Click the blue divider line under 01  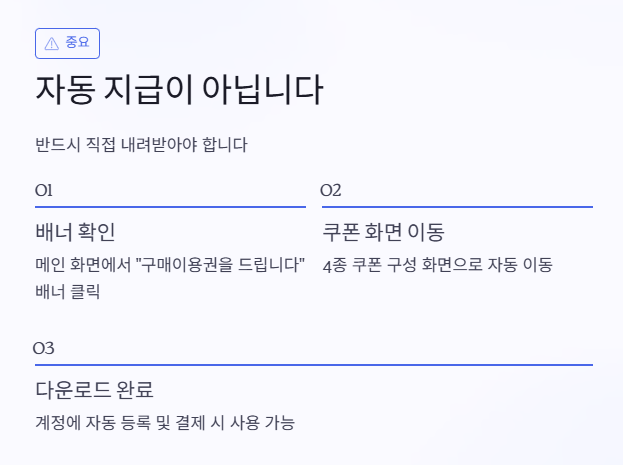[170, 207]
